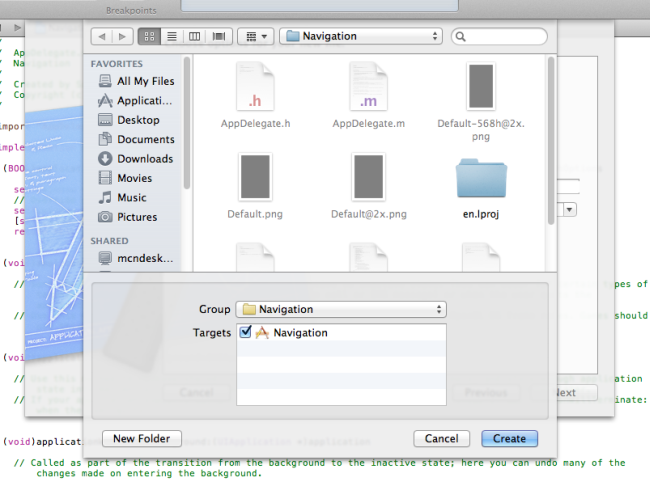Select Desktop in the sidebar

[129, 120]
